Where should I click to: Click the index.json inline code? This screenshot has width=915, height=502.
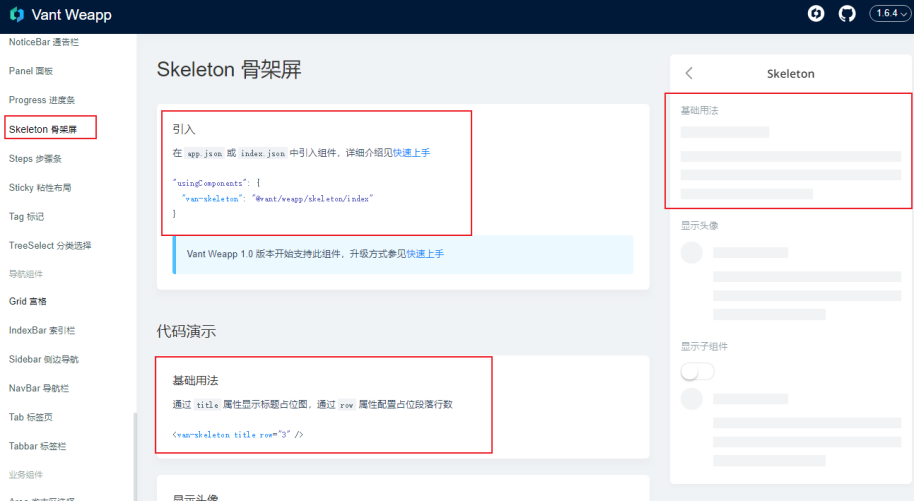tap(263, 154)
